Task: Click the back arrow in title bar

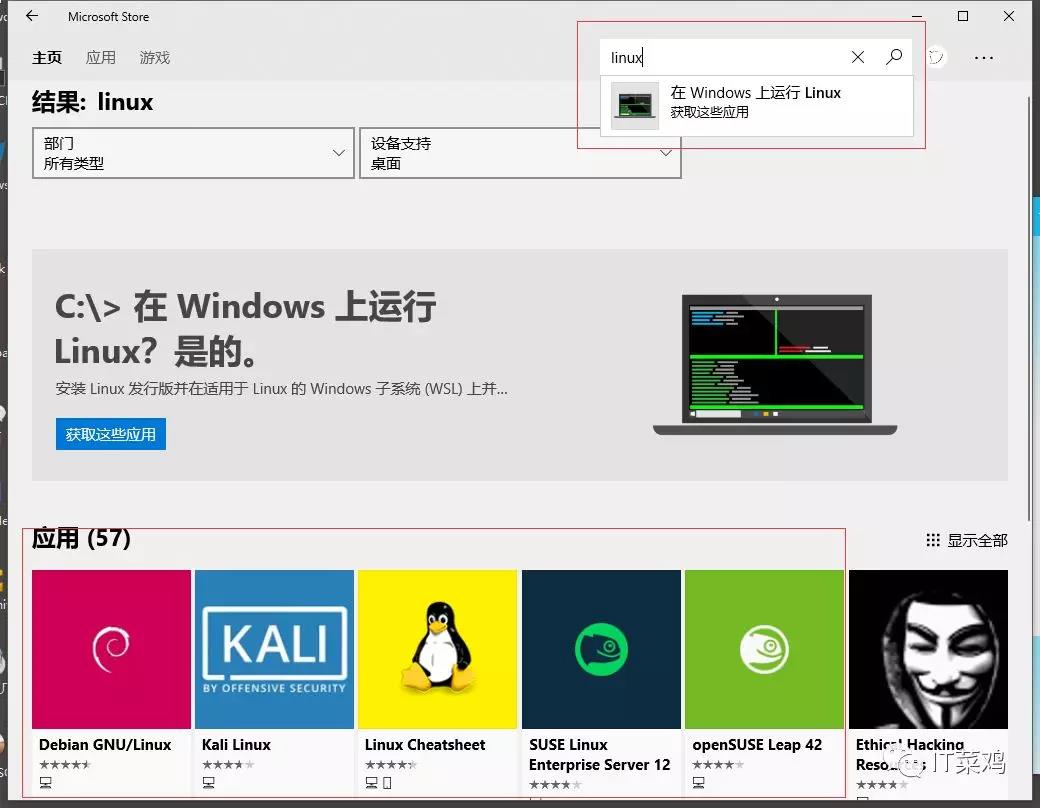Action: [31, 16]
